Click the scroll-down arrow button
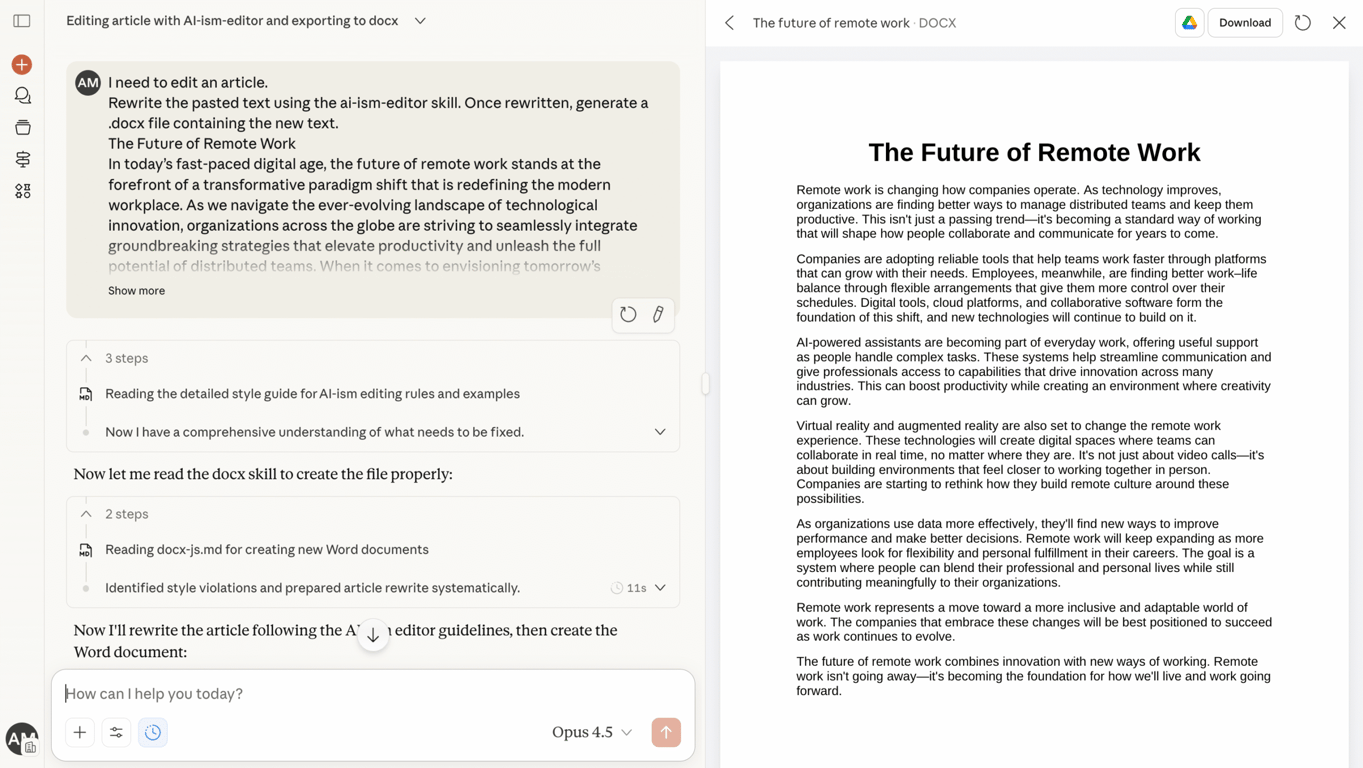1363x768 pixels. pyautogui.click(x=373, y=635)
